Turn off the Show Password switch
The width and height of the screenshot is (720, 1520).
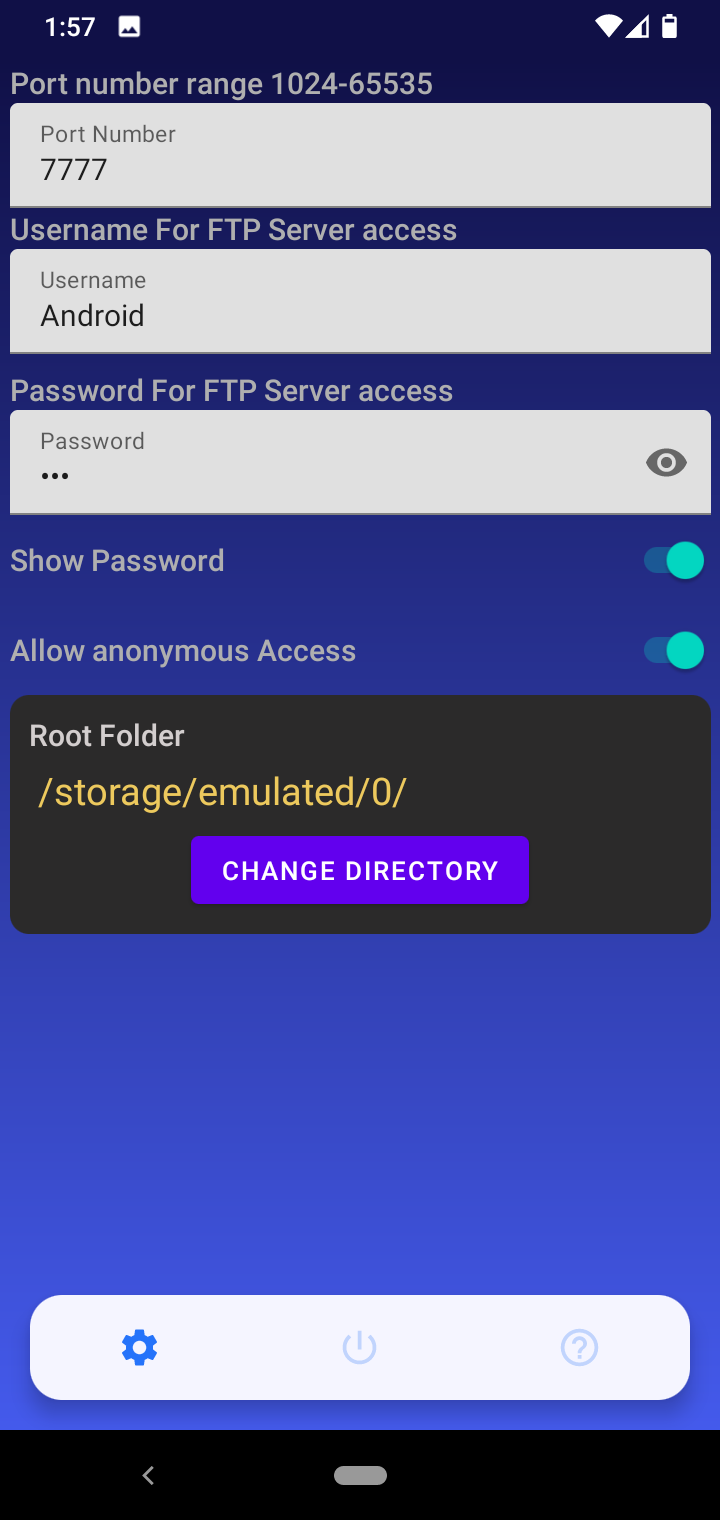[x=673, y=560]
